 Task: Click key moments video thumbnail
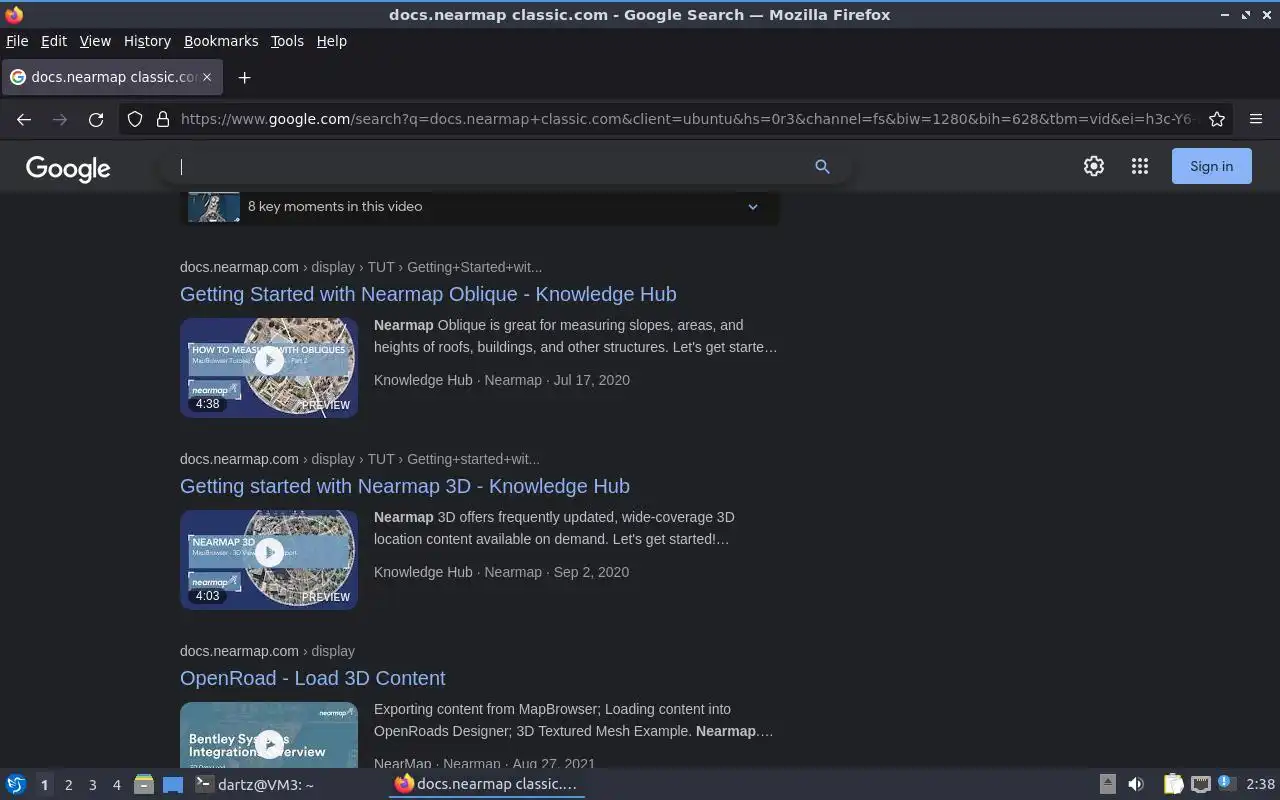click(x=214, y=207)
